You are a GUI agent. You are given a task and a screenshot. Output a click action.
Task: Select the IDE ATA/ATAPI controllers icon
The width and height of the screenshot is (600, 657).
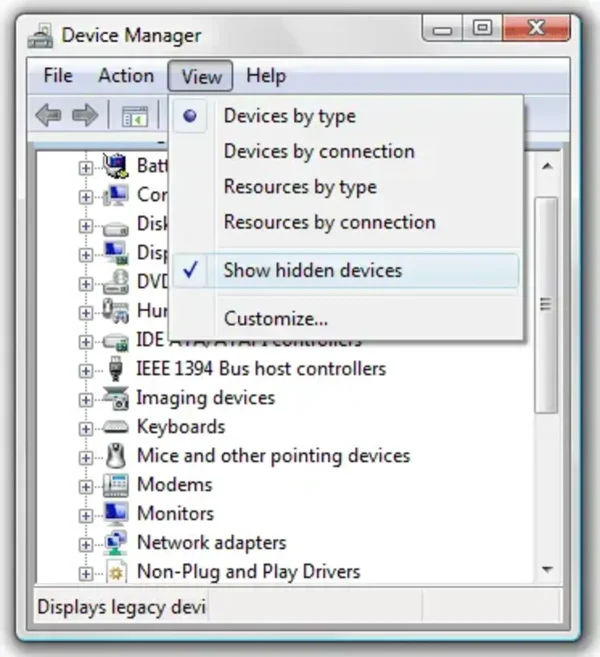(x=116, y=342)
